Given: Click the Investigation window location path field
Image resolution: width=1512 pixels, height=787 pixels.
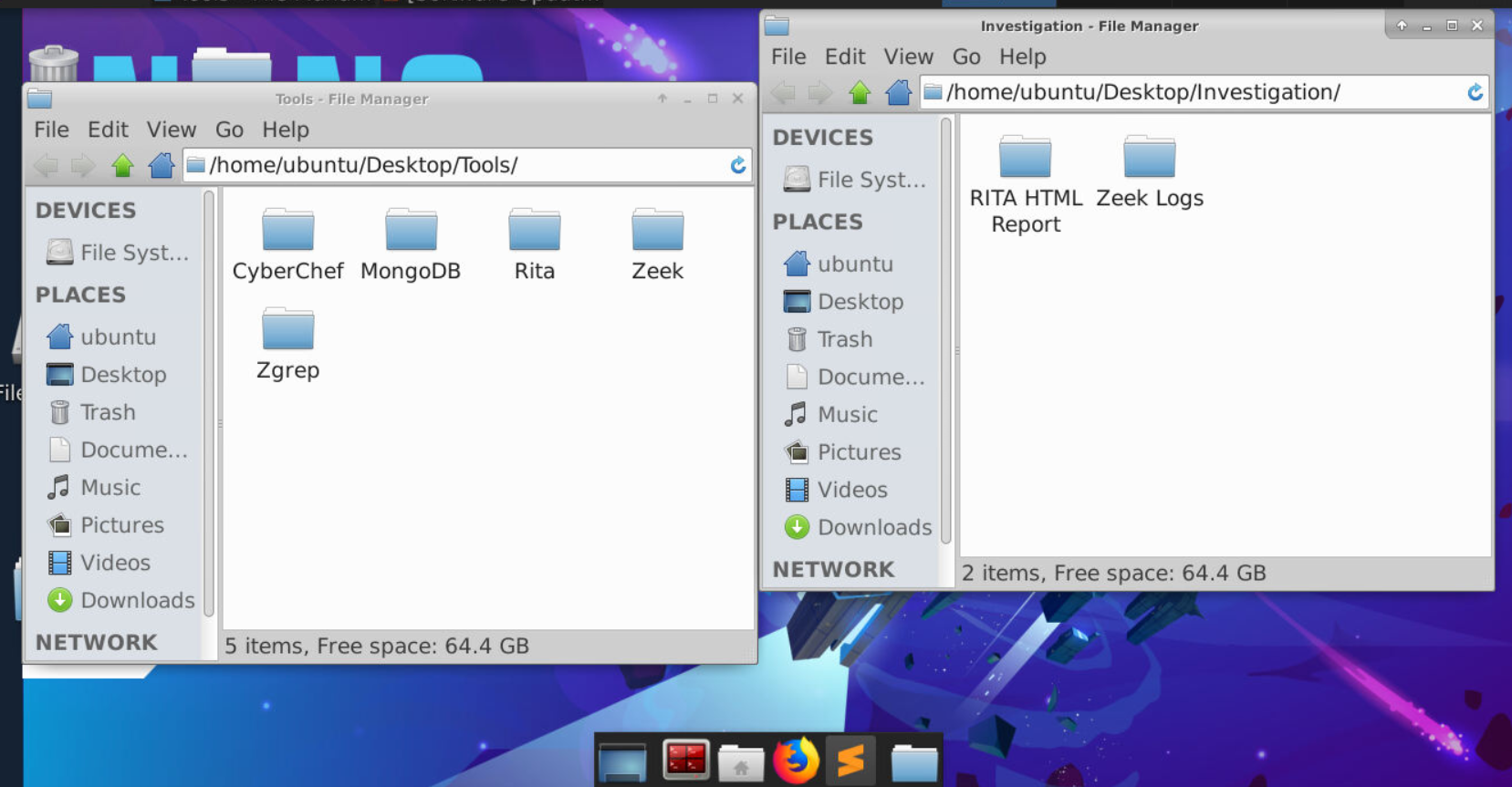Looking at the screenshot, I should pyautogui.click(x=1204, y=92).
